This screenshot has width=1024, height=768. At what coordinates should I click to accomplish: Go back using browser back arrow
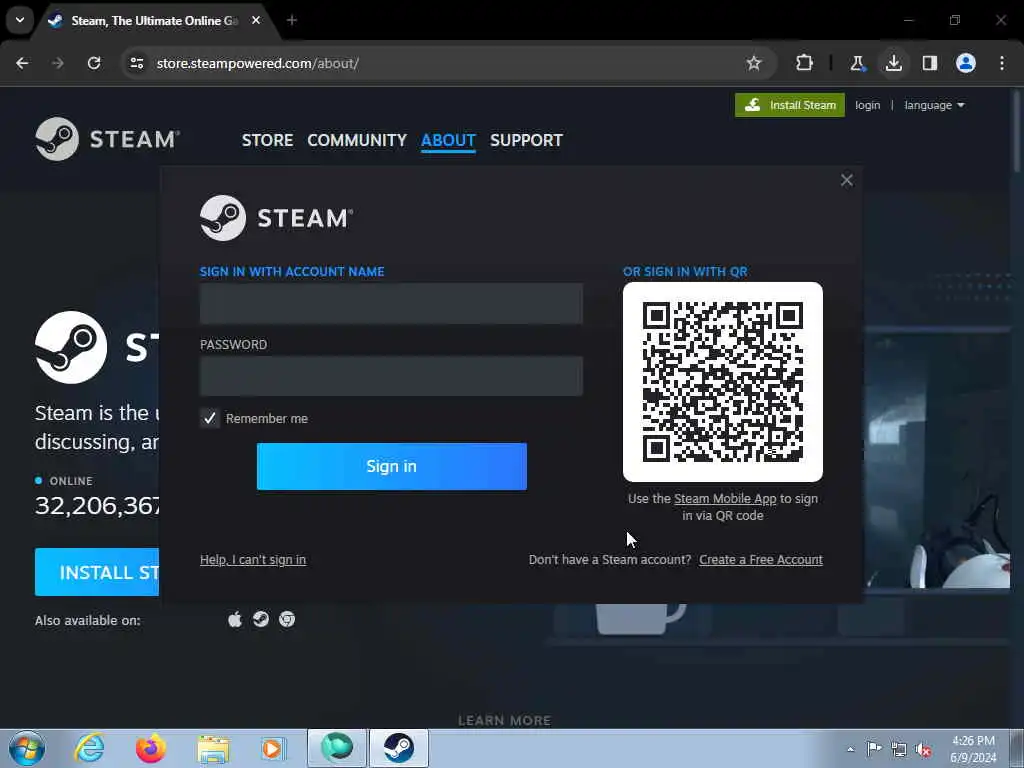click(22, 63)
